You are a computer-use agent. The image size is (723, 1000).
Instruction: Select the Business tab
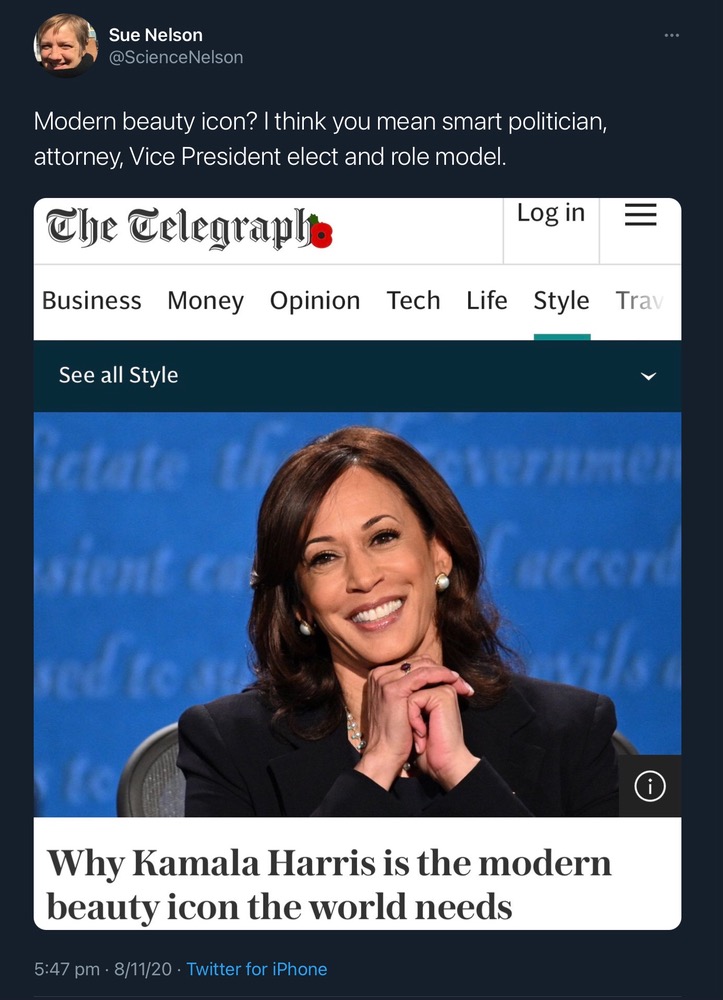coord(91,300)
